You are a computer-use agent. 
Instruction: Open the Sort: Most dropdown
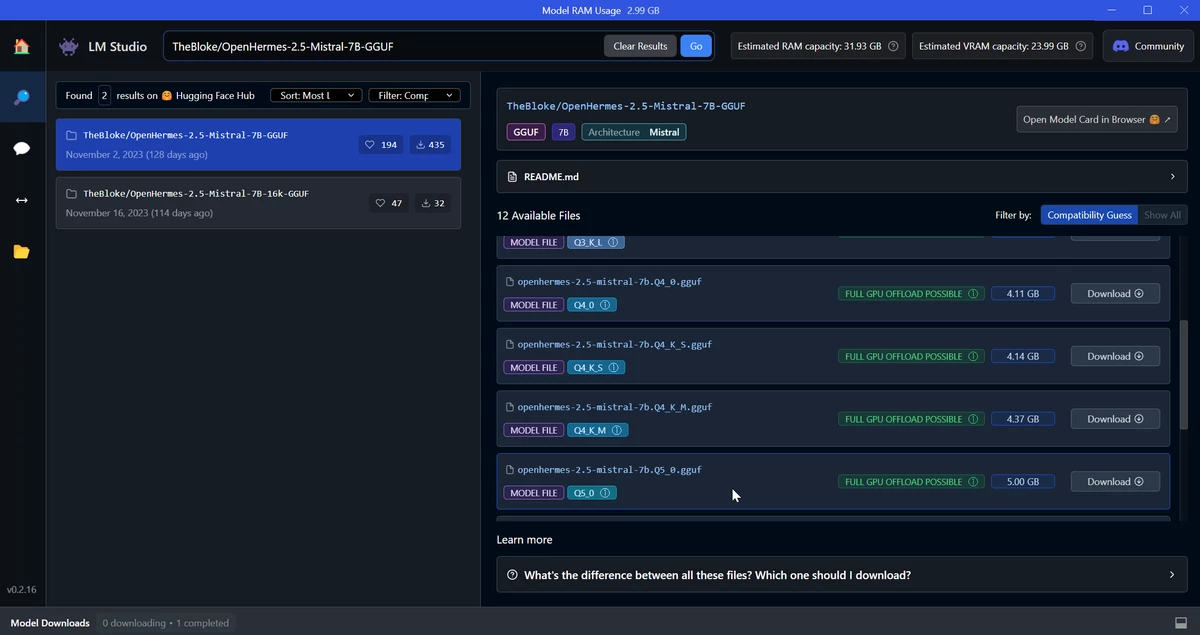click(316, 95)
